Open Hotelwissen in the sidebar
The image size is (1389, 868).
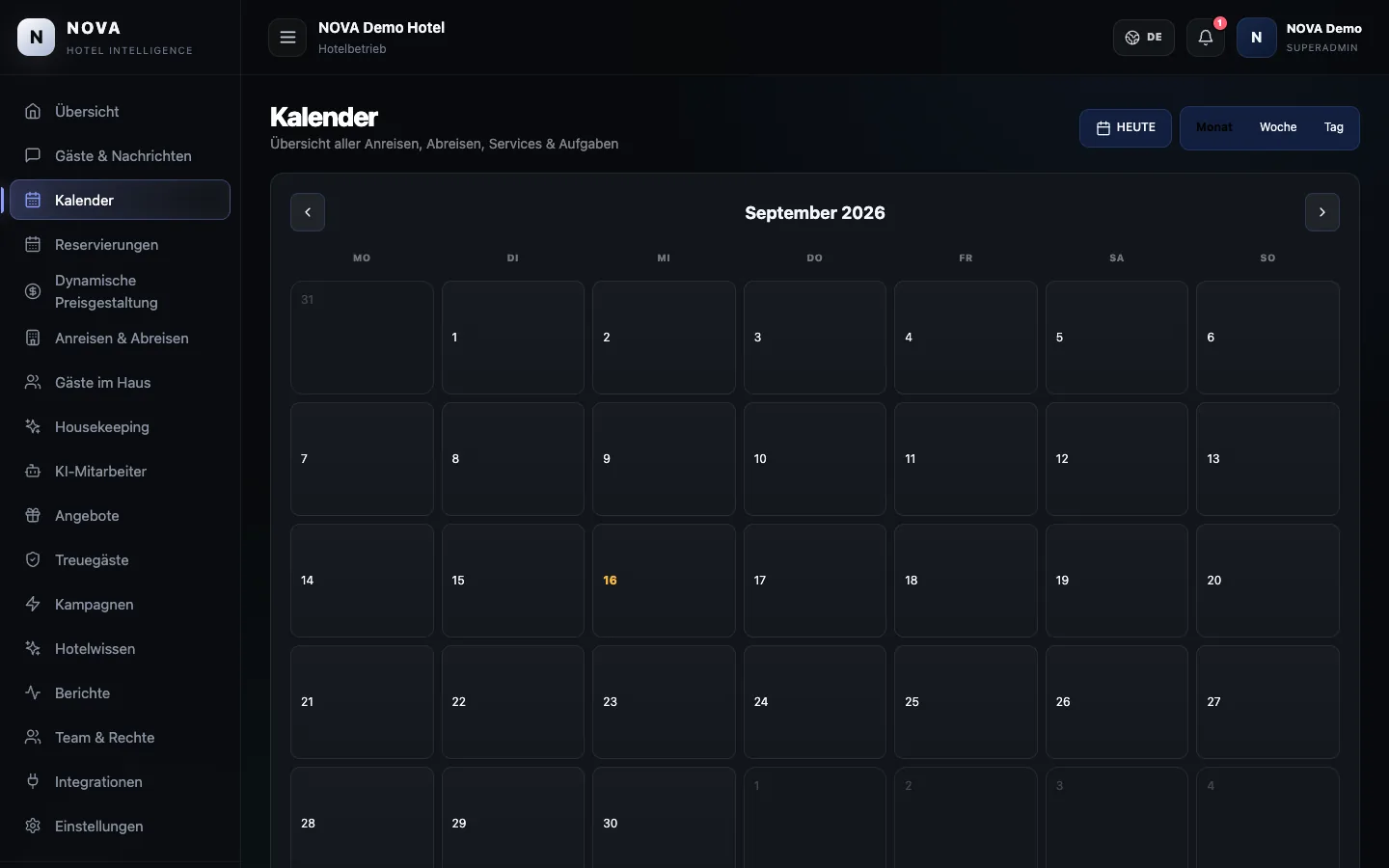tap(120, 648)
